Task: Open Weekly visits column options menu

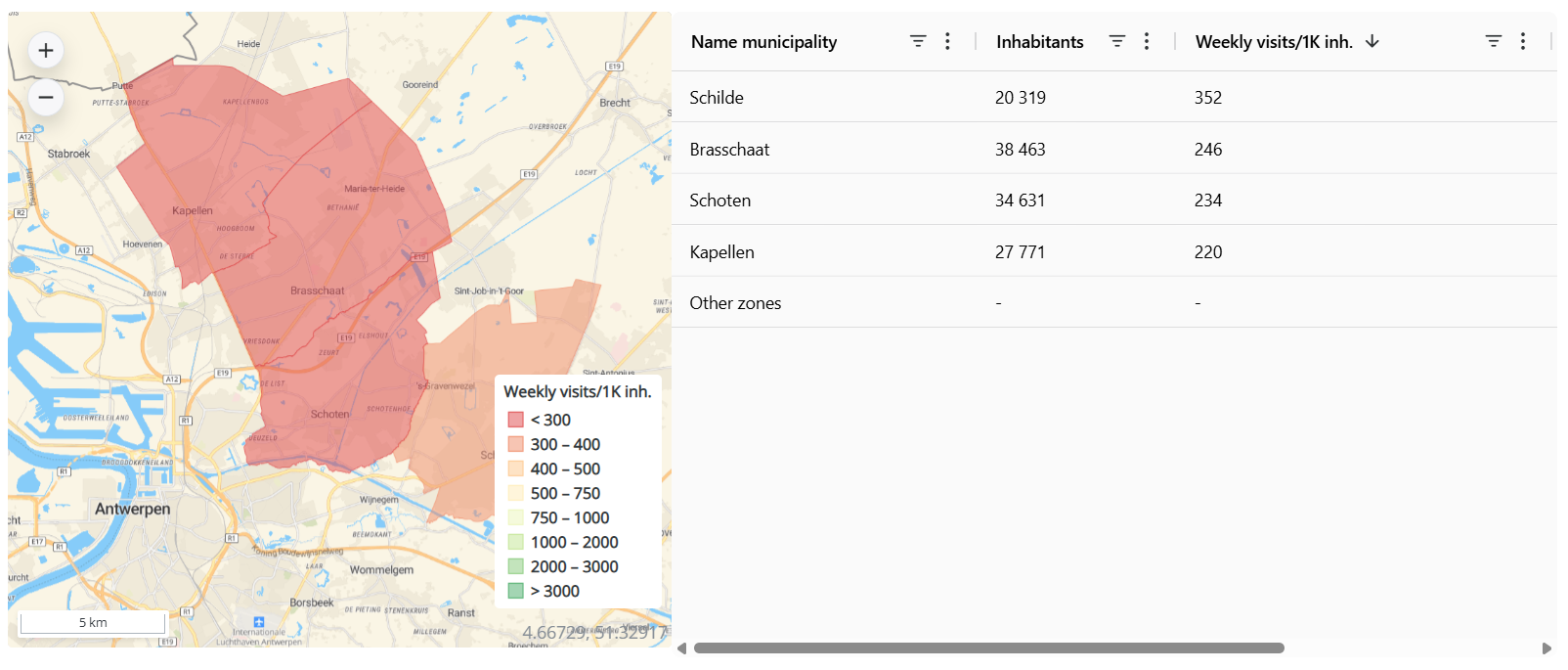Action: 1523,41
